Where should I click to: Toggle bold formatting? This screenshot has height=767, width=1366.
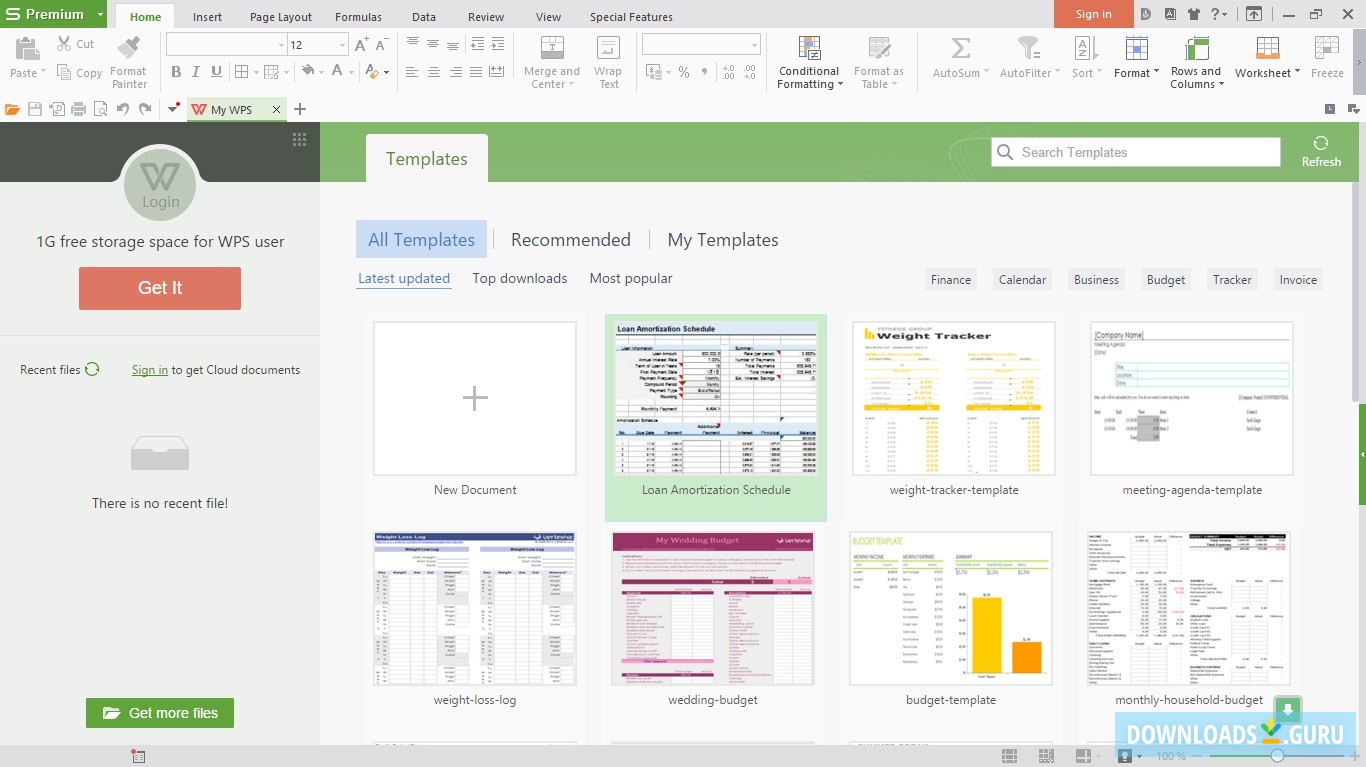[x=177, y=72]
